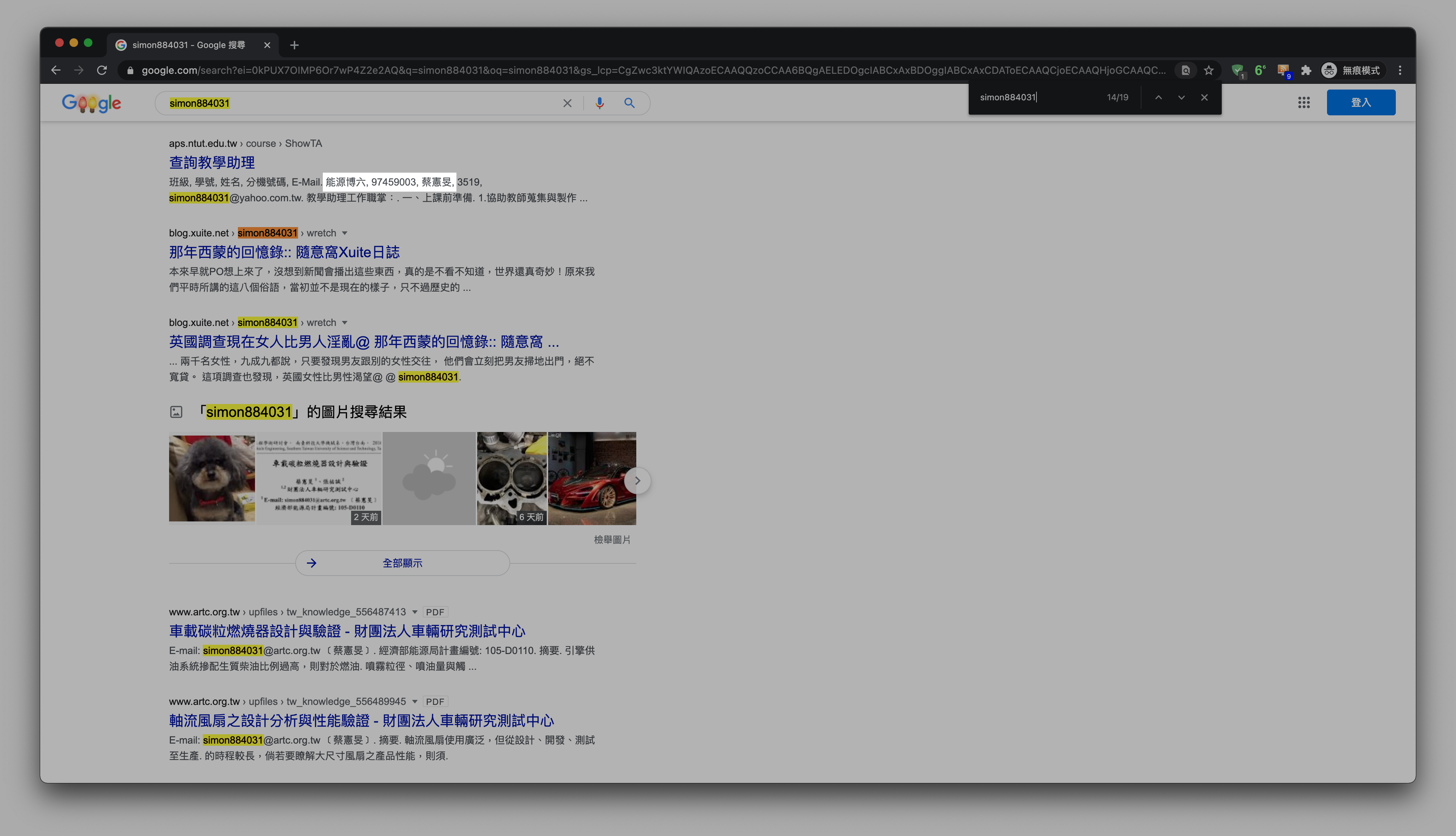Screen dimensions: 1456x836
Task: Close the find-in-page bar
Action: tap(1204, 98)
